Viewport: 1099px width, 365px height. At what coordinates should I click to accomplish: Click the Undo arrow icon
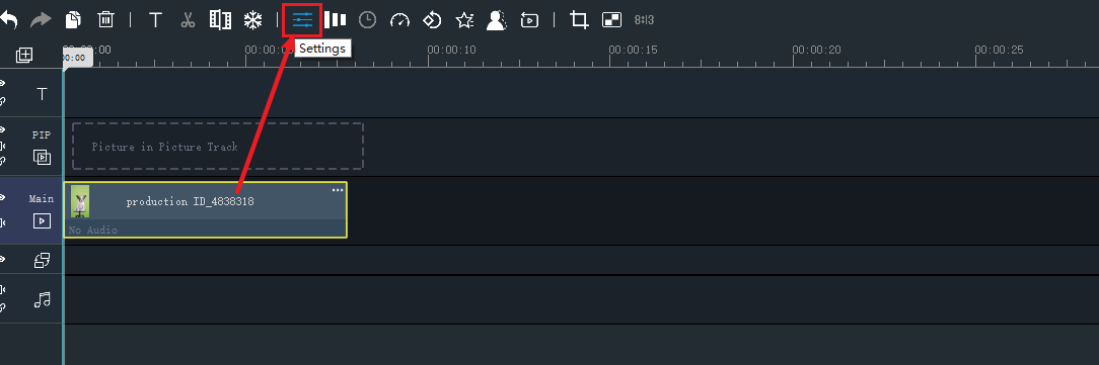pos(8,20)
